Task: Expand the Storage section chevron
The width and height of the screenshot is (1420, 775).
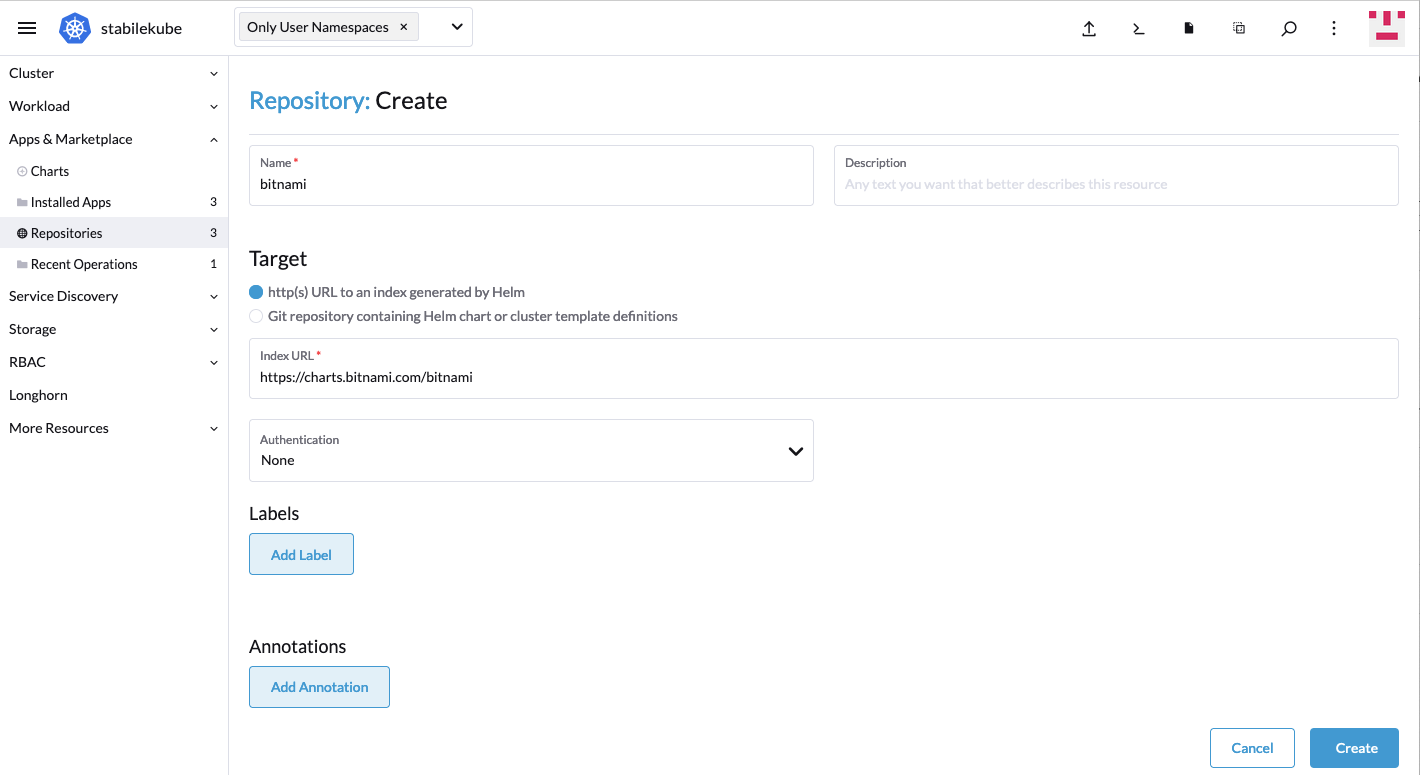Action: 214,330
